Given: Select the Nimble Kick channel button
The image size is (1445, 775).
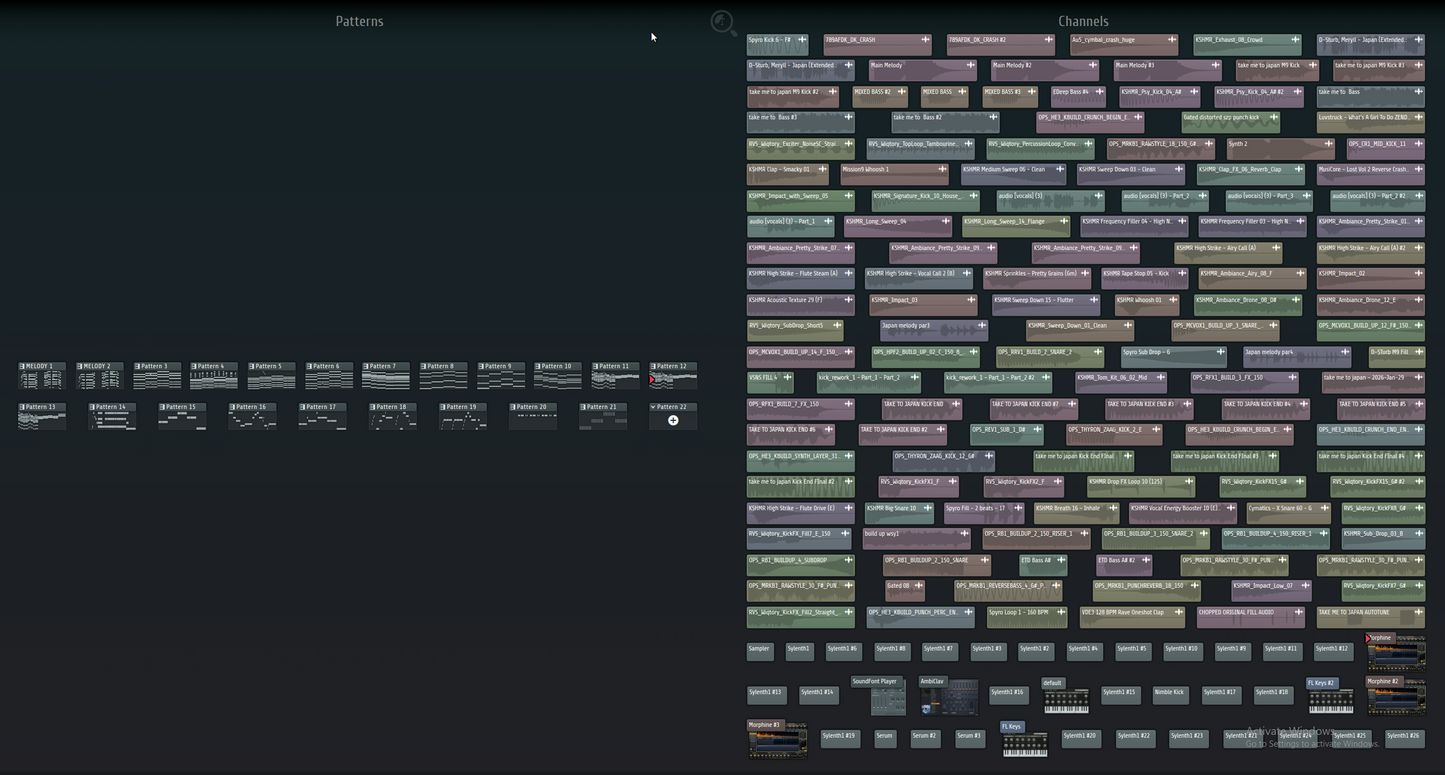Looking at the screenshot, I should pos(1169,693).
